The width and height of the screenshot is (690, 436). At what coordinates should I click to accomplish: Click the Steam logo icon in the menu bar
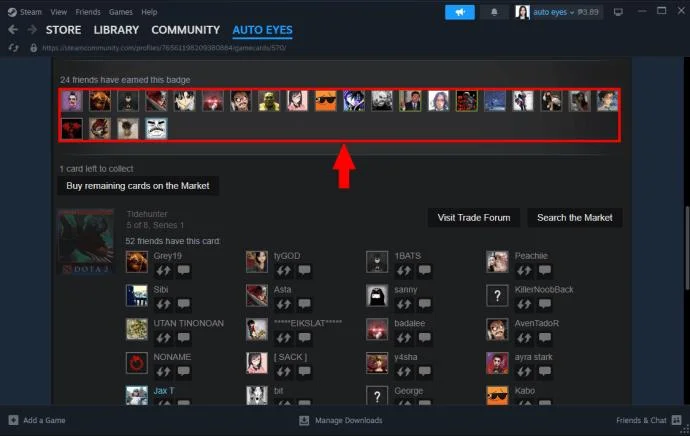(x=12, y=12)
